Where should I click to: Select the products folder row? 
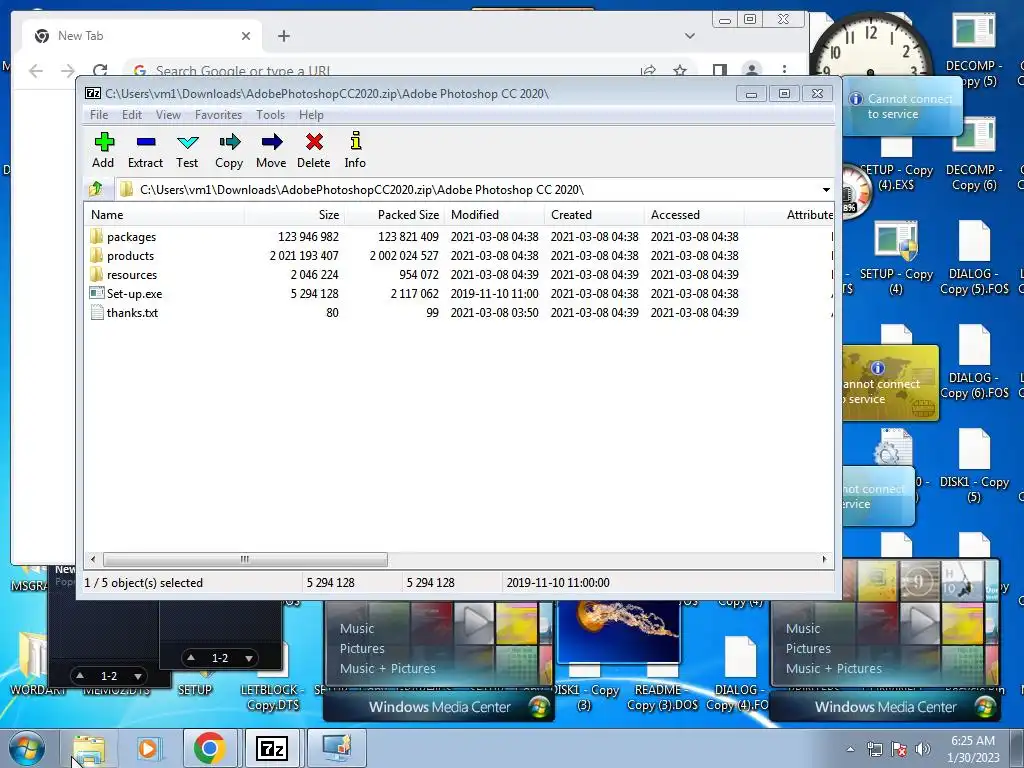click(x=459, y=255)
